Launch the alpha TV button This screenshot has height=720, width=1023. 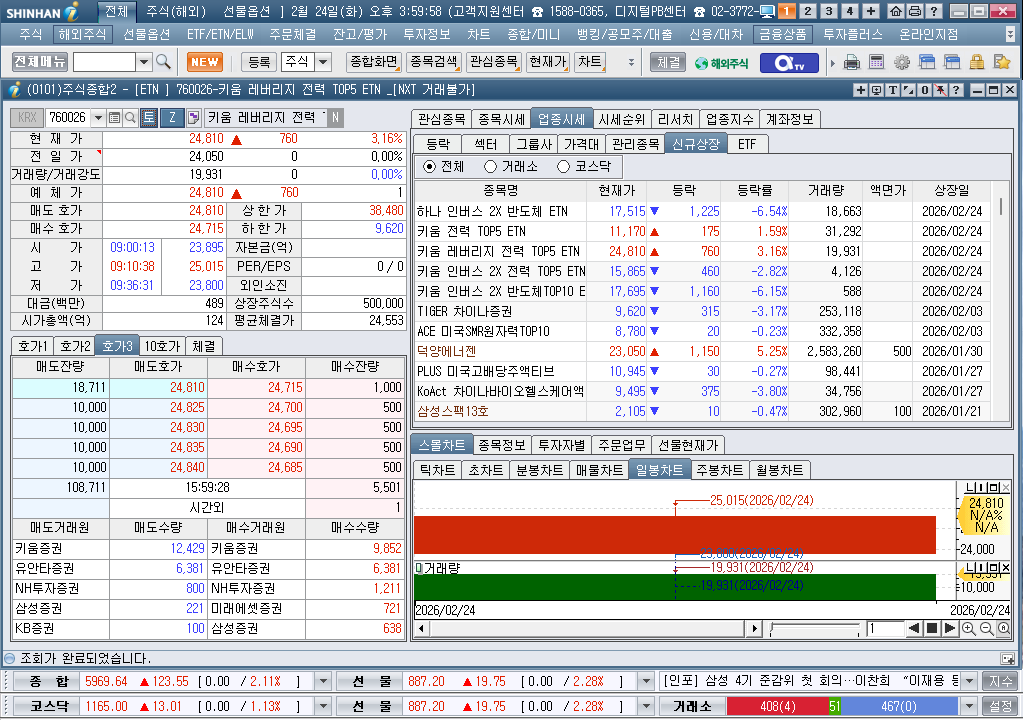click(788, 63)
